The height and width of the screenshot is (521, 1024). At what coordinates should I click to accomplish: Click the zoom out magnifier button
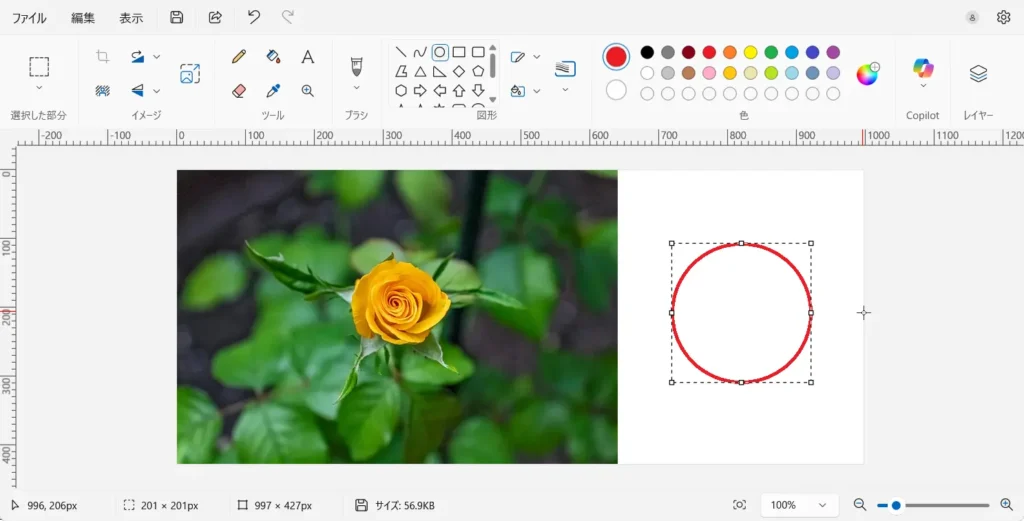click(x=860, y=505)
